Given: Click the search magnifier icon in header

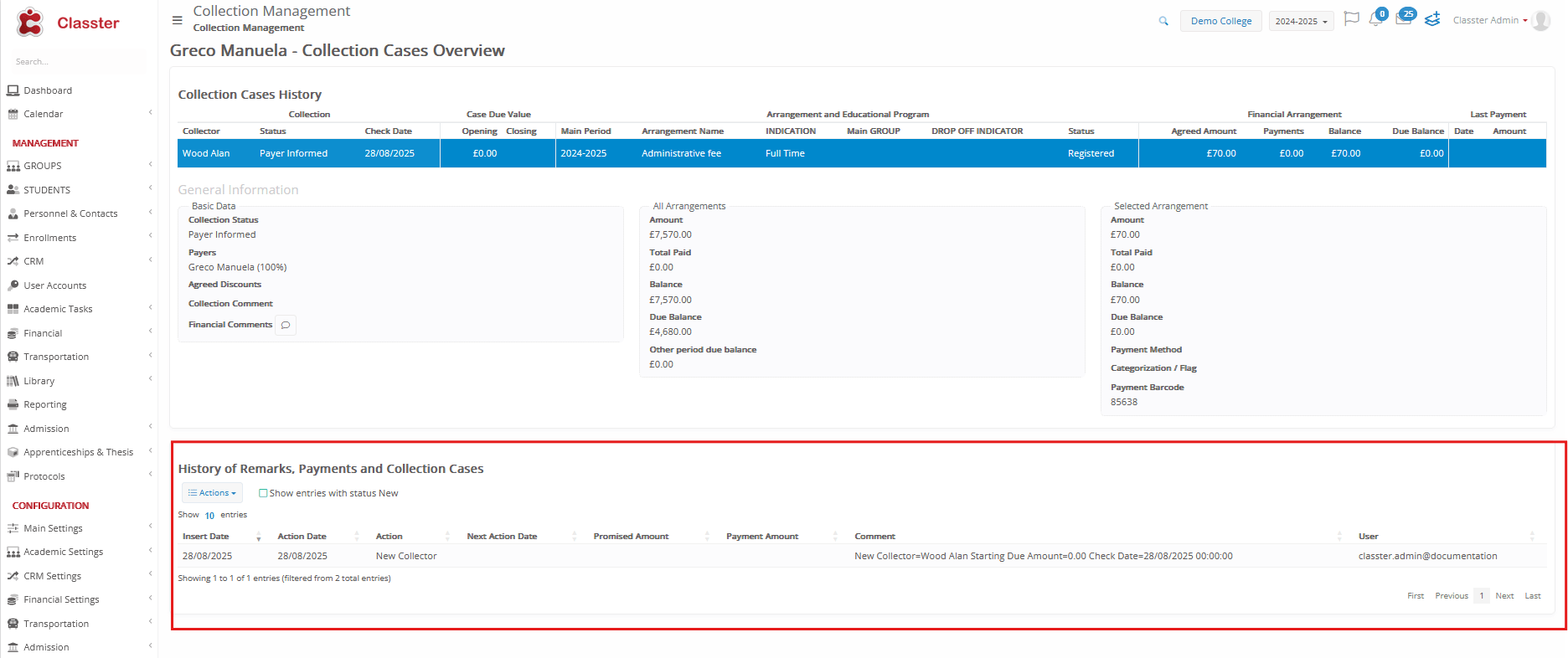Looking at the screenshot, I should coord(1163,21).
